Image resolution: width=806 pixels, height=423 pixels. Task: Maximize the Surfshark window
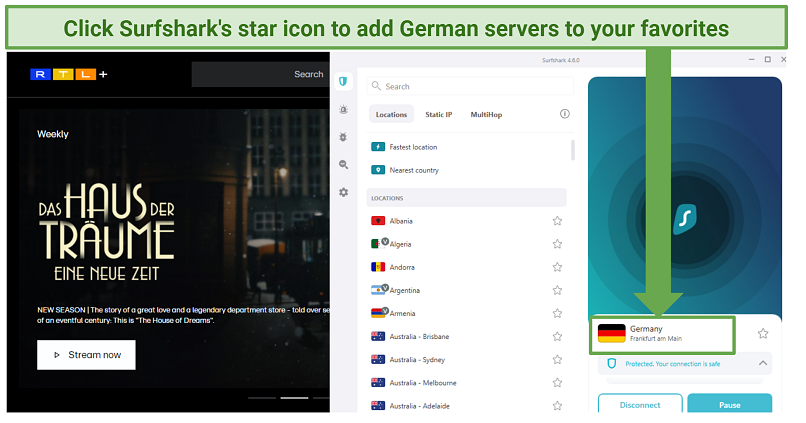coord(767,60)
